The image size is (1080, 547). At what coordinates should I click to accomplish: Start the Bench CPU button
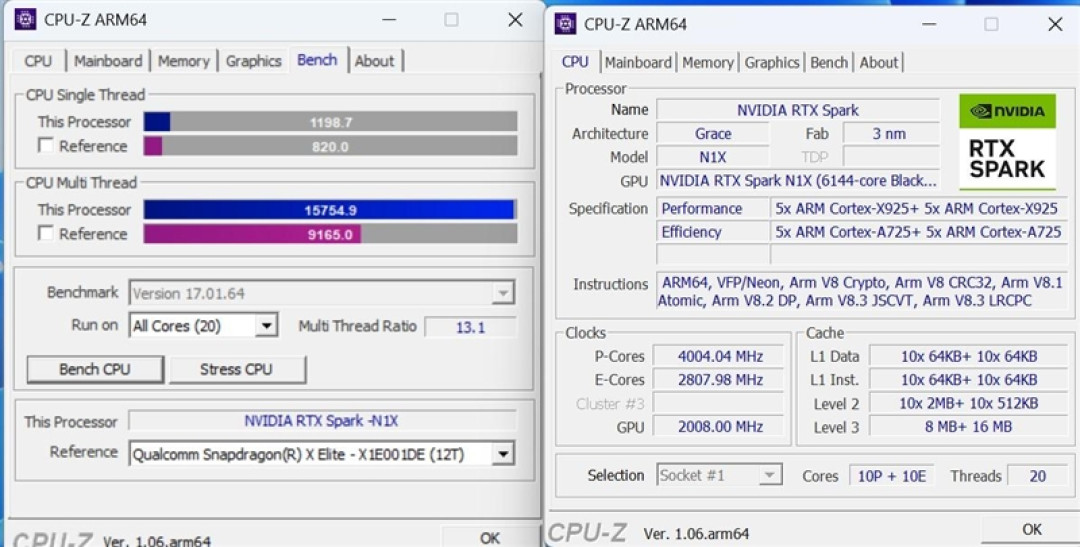[95, 369]
